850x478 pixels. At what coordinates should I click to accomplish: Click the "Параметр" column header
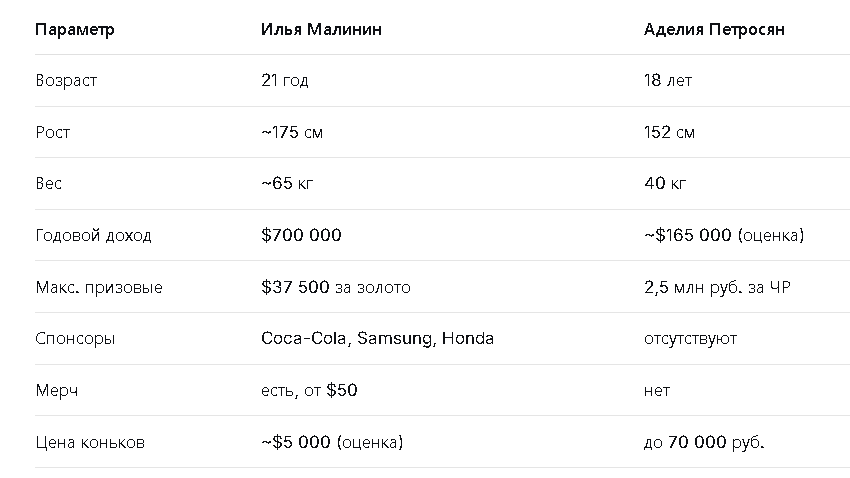[75, 29]
